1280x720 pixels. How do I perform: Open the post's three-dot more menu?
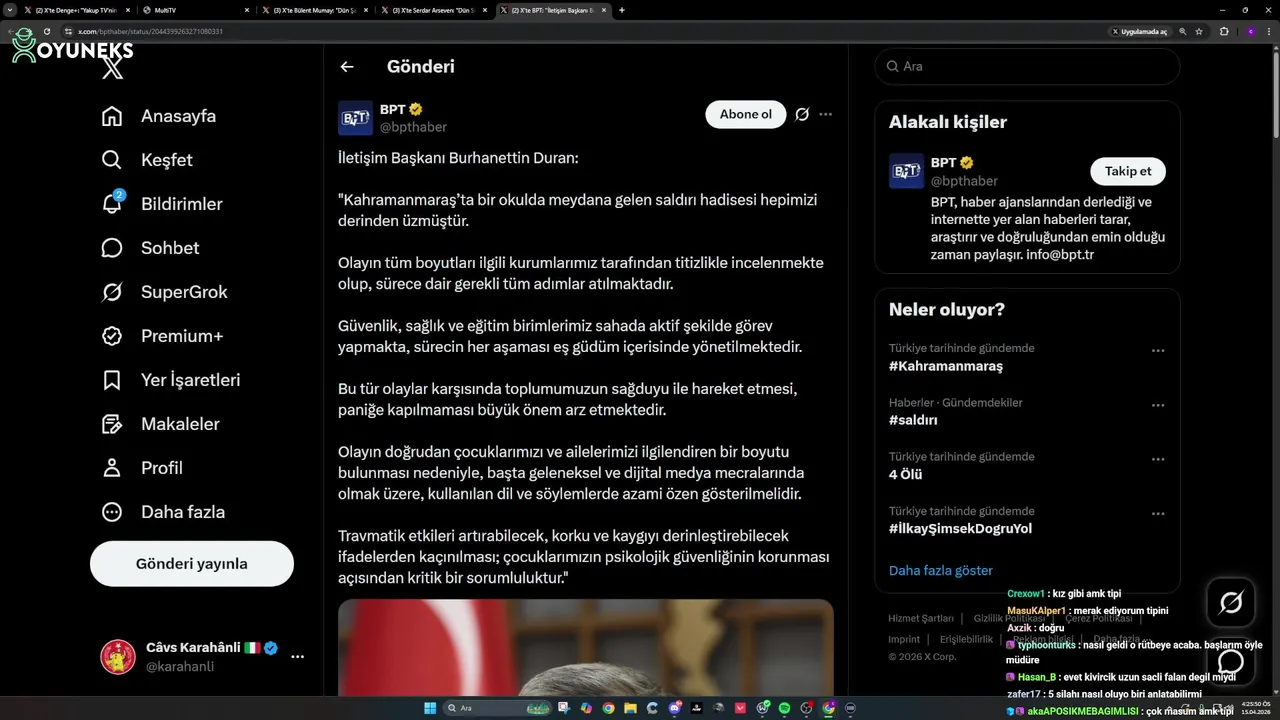[825, 114]
